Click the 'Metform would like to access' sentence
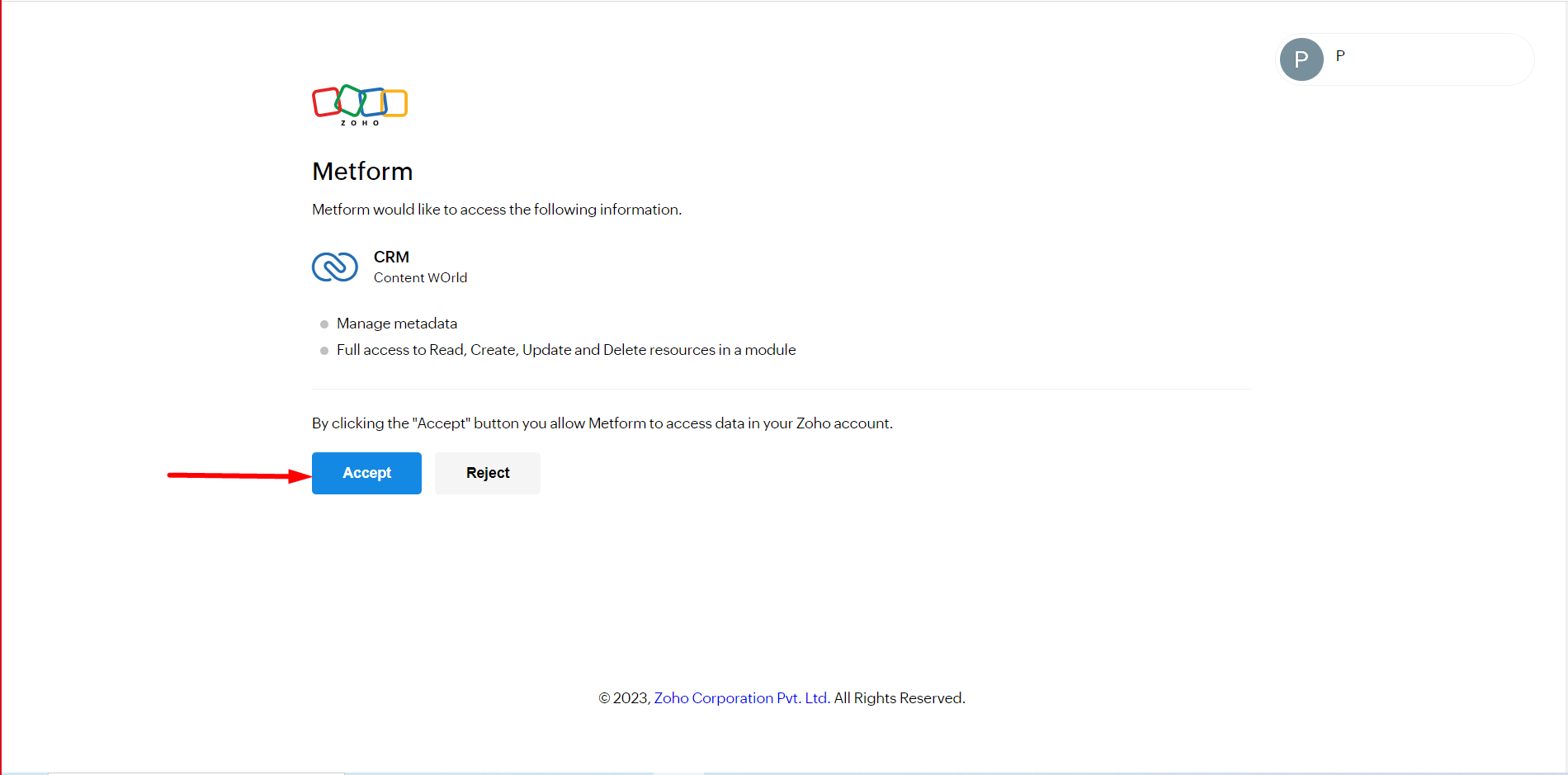This screenshot has width=1568, height=775. pyautogui.click(x=497, y=210)
